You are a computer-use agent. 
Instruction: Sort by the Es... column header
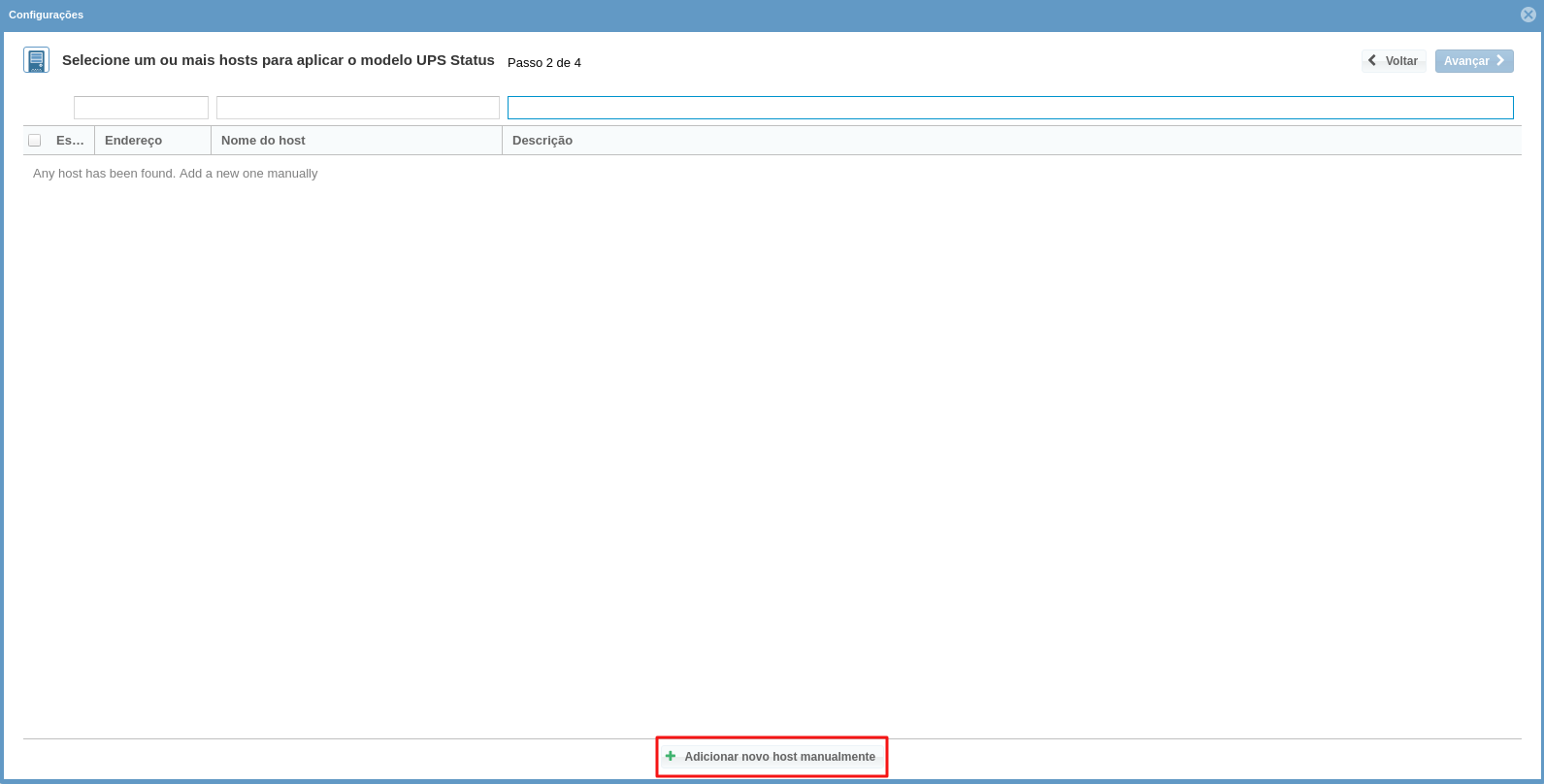pyautogui.click(x=70, y=141)
